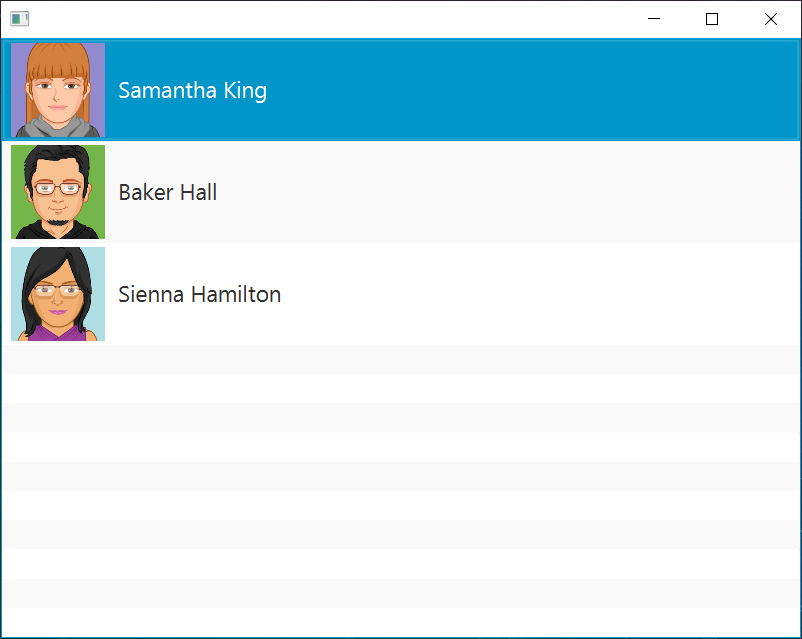This screenshot has height=639, width=802.
Task: Maximize the window
Action: pos(712,19)
